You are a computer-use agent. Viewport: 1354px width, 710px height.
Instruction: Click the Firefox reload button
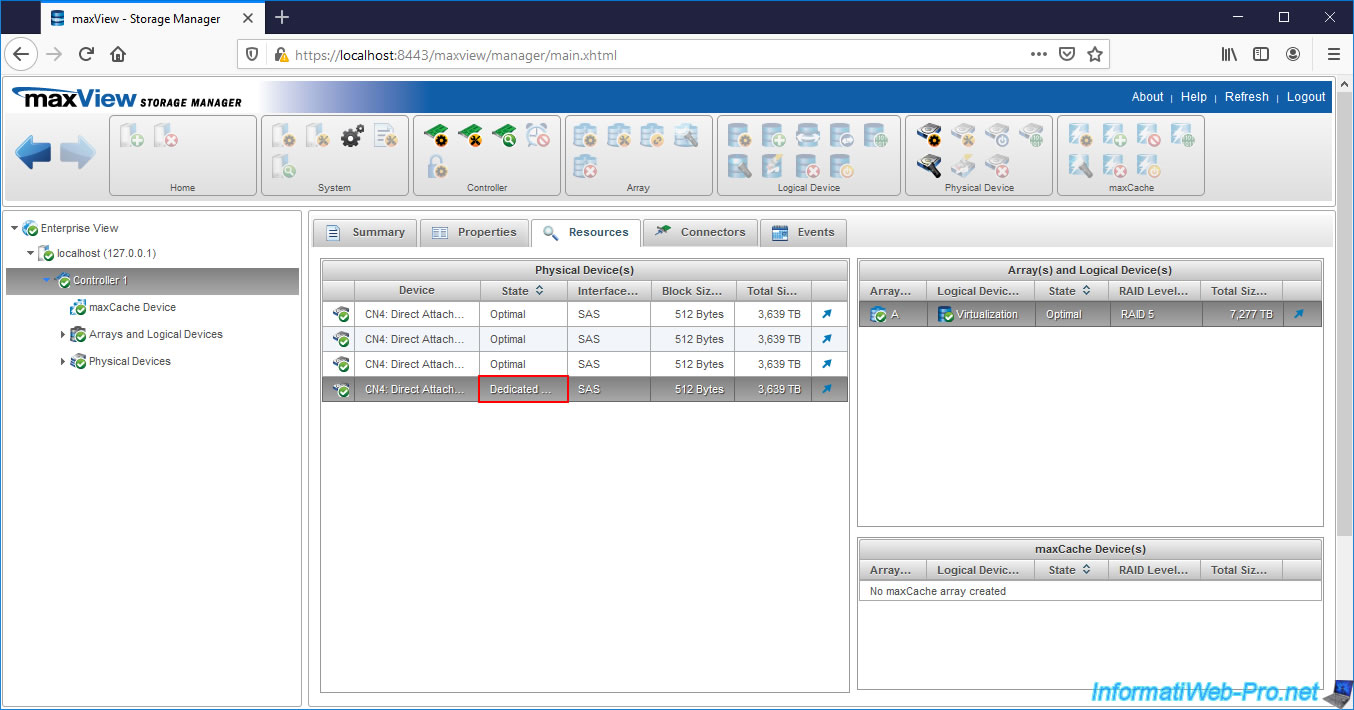(87, 54)
